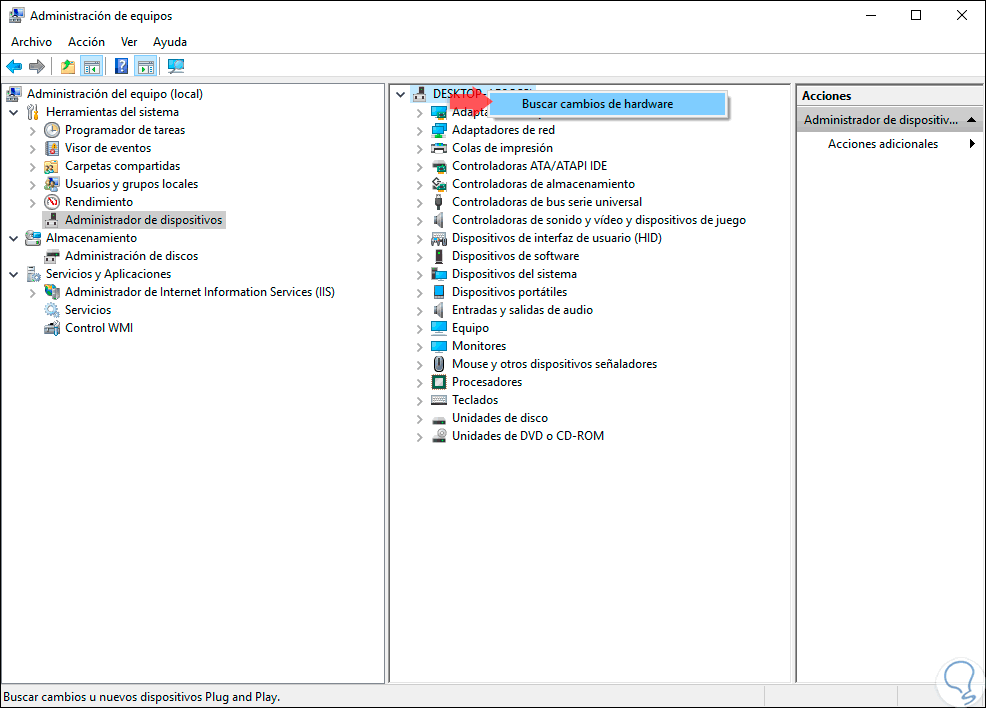
Task: Click the Administración de discos icon
Action: [x=52, y=257]
